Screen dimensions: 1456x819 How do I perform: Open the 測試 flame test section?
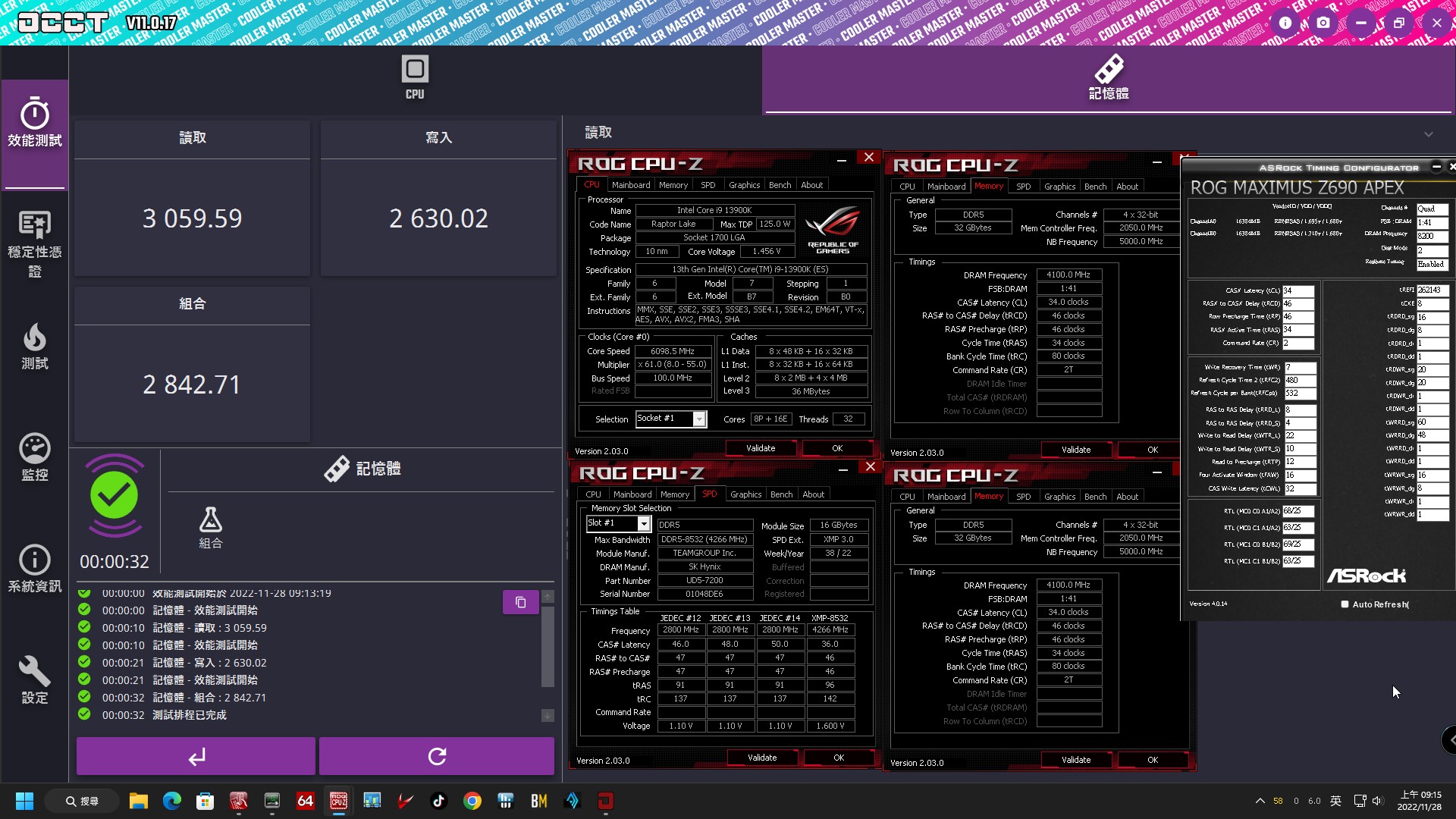[35, 347]
